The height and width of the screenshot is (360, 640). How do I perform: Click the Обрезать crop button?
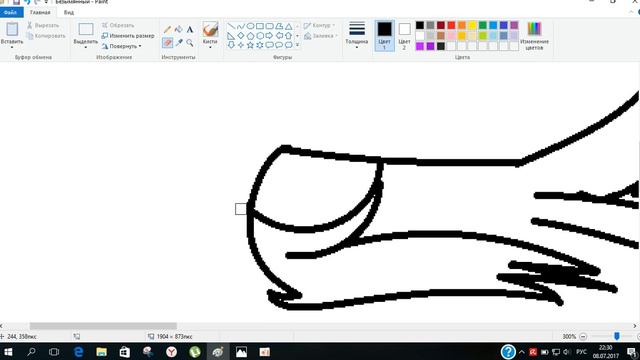118,25
